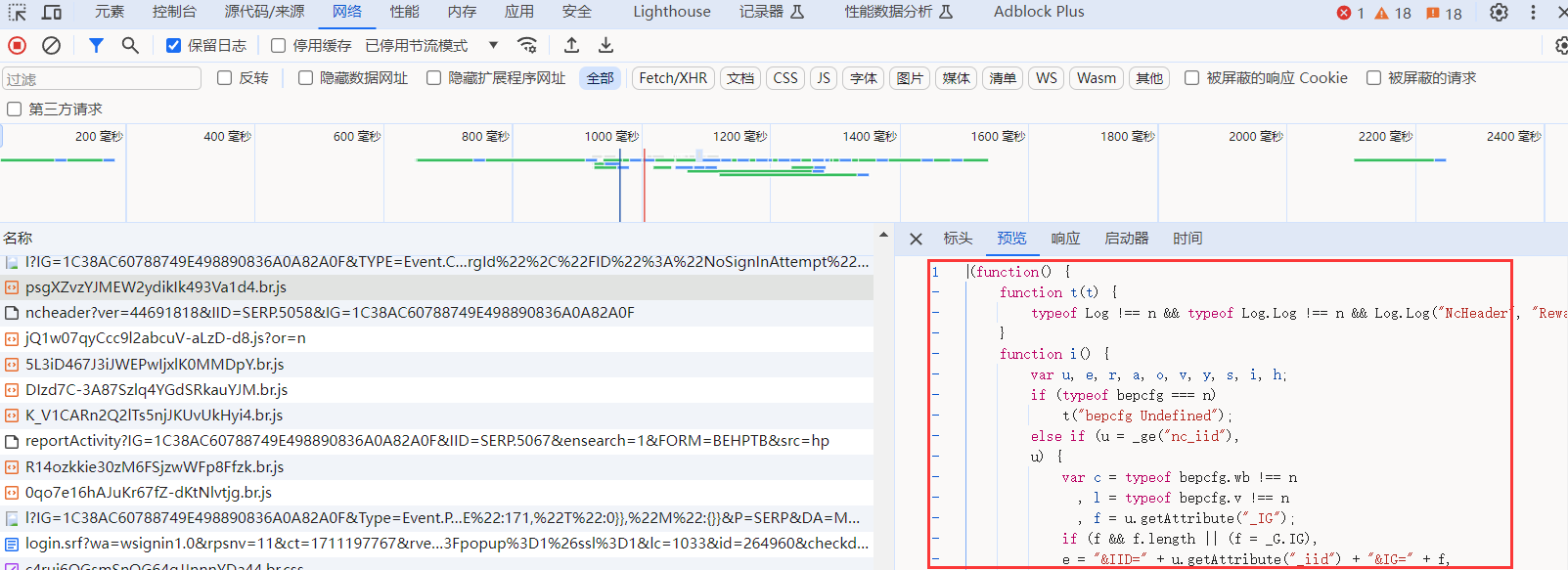Image resolution: width=1568 pixels, height=570 pixels.
Task: Import HAR file upload icon
Action: pos(572,45)
